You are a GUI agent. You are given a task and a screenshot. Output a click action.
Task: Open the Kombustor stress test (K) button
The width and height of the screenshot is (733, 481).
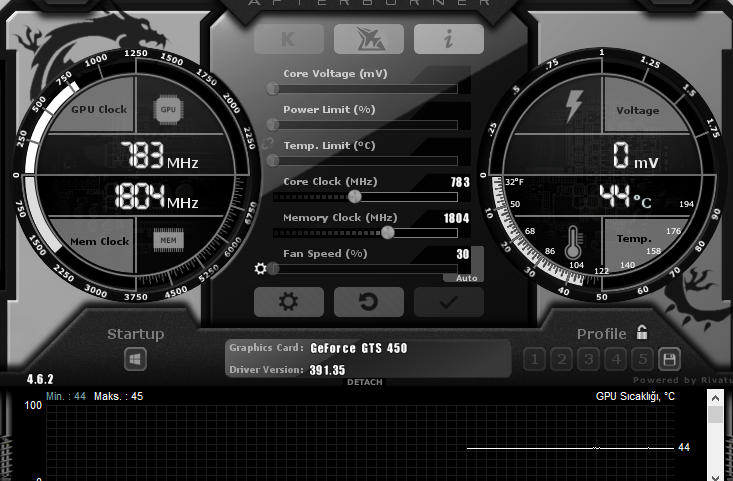pyautogui.click(x=289, y=39)
